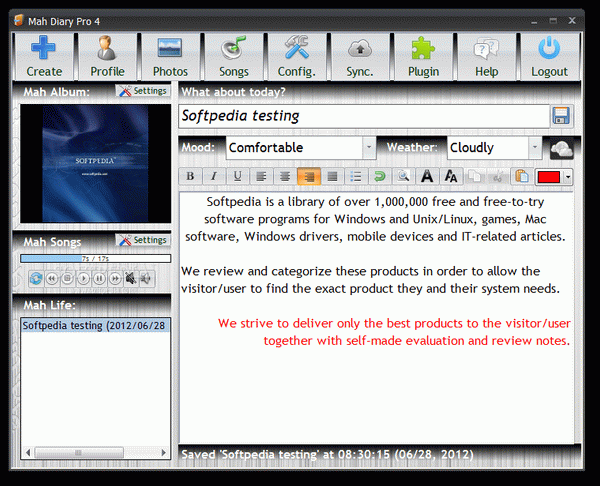Stop the song playback
This screenshot has width=600, height=486.
(67, 278)
